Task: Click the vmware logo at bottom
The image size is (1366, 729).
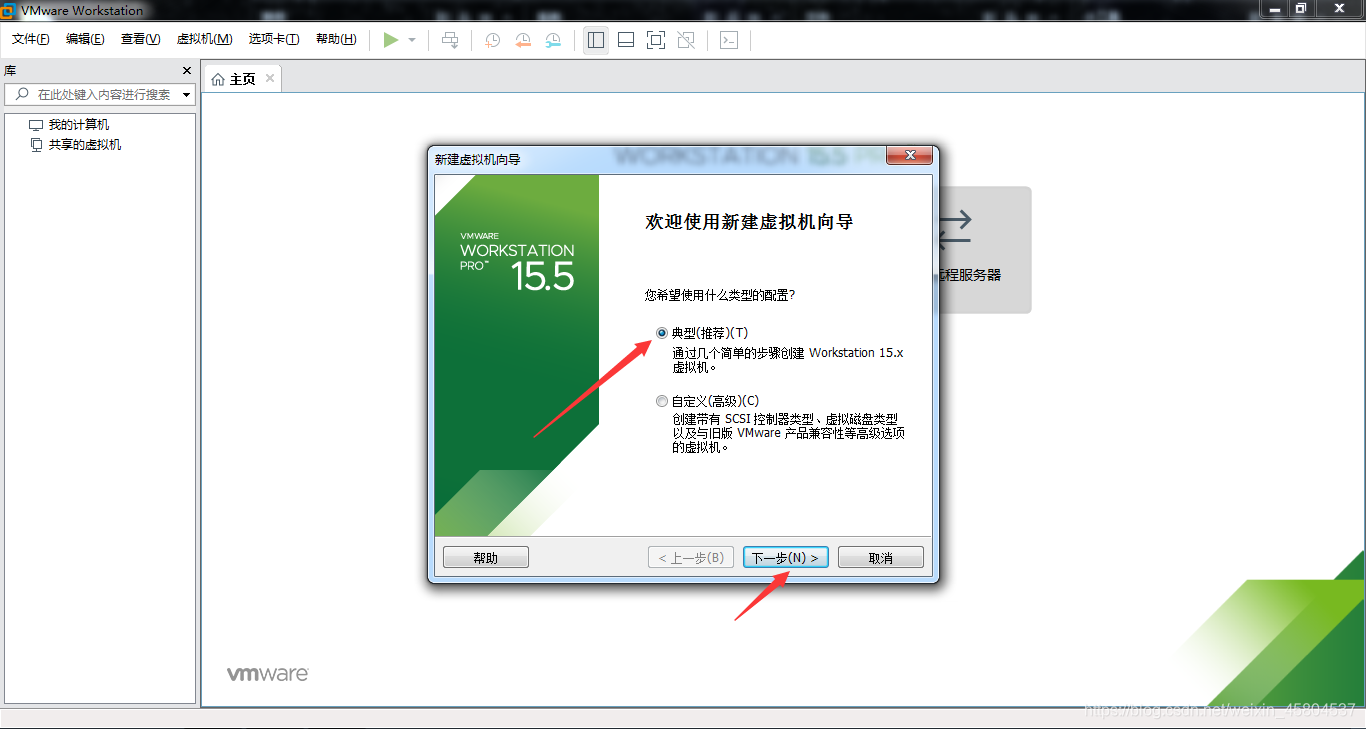Action: (267, 674)
